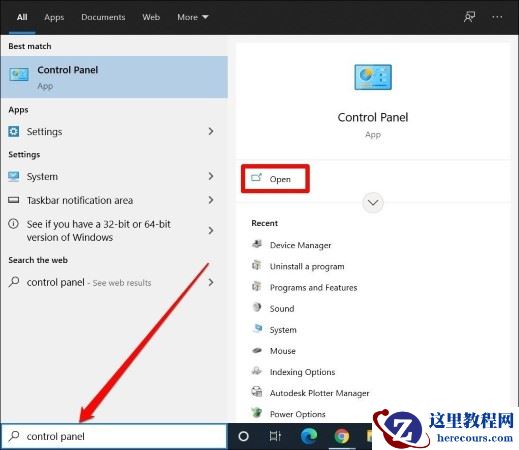The height and width of the screenshot is (450, 519).
Task: Open Device Manager from Recent
Action: (x=300, y=245)
